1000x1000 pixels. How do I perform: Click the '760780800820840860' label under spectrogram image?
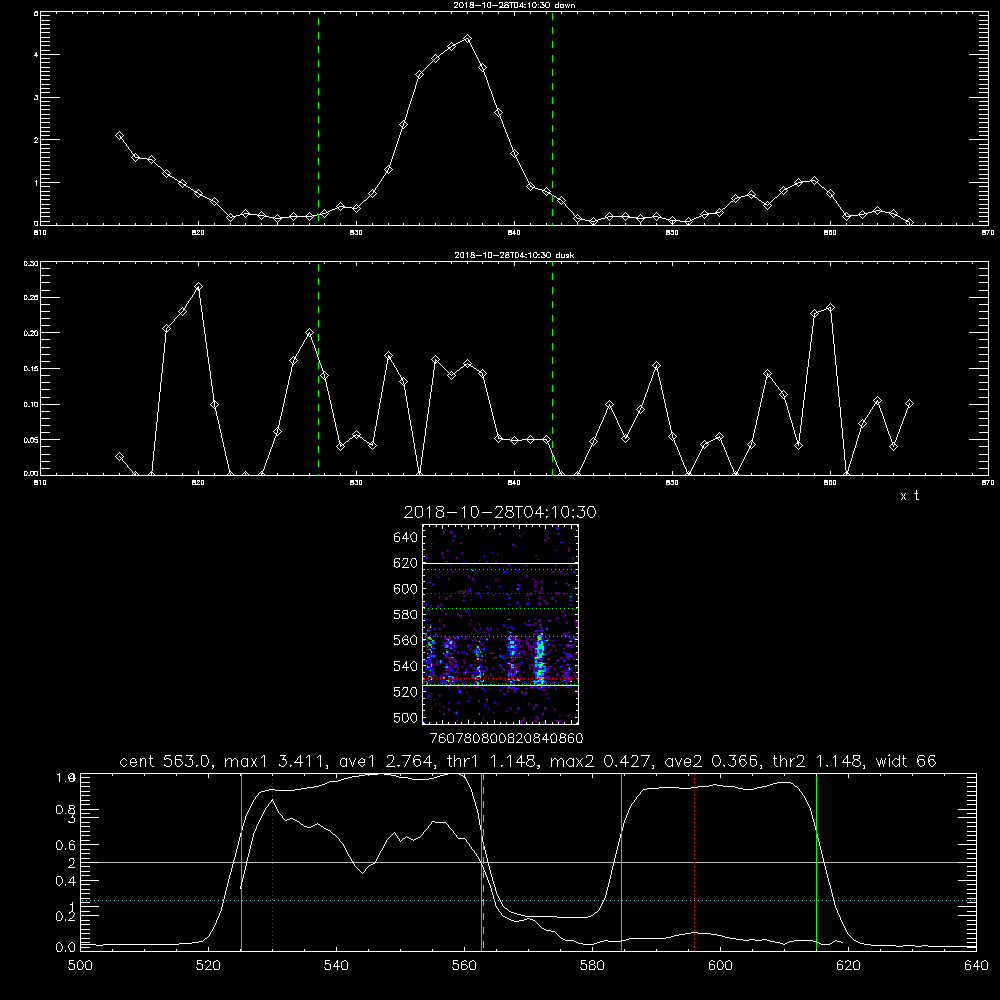[506, 738]
